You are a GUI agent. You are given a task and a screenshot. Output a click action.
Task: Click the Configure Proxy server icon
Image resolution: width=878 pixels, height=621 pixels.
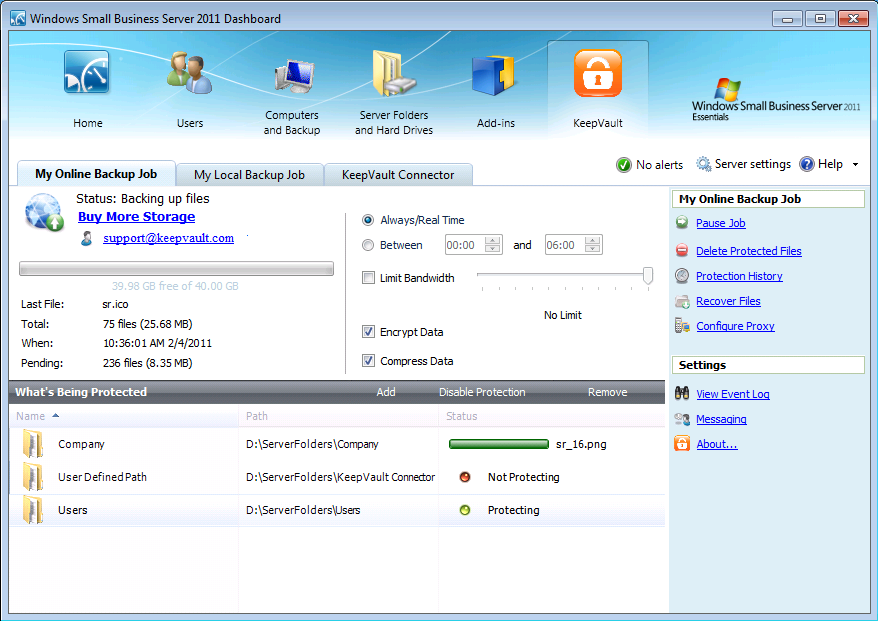coord(682,325)
